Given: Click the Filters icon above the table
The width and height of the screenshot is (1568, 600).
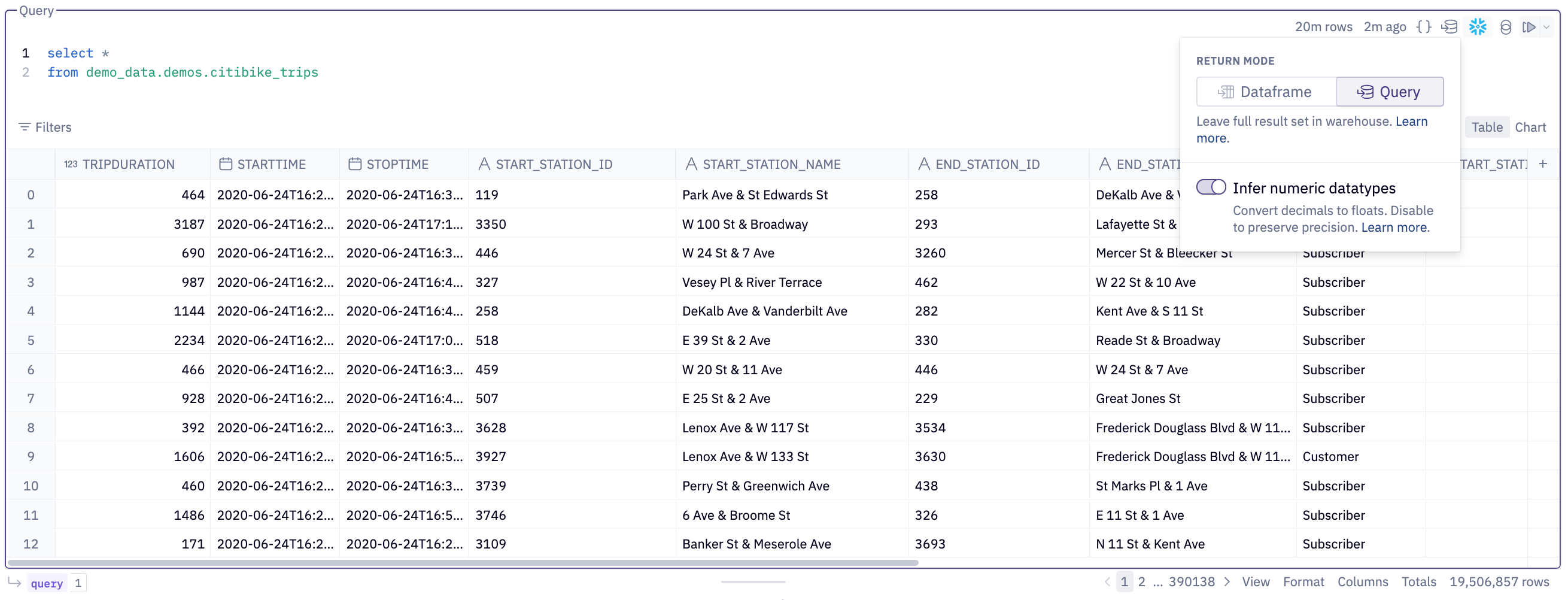Looking at the screenshot, I should pos(25,127).
